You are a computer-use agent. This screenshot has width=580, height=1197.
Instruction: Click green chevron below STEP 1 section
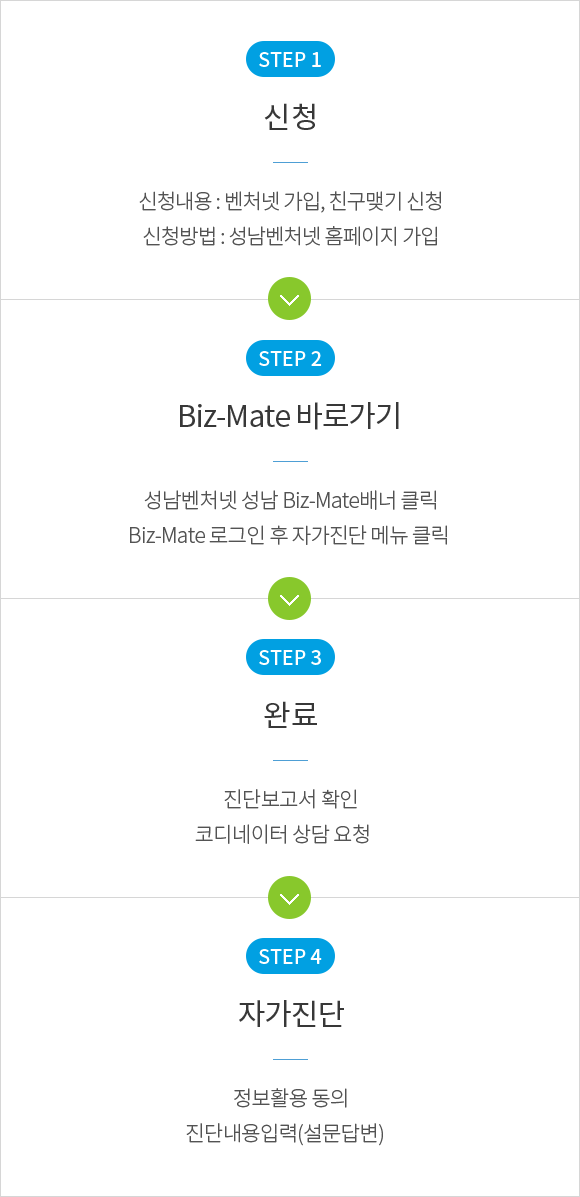(x=290, y=299)
